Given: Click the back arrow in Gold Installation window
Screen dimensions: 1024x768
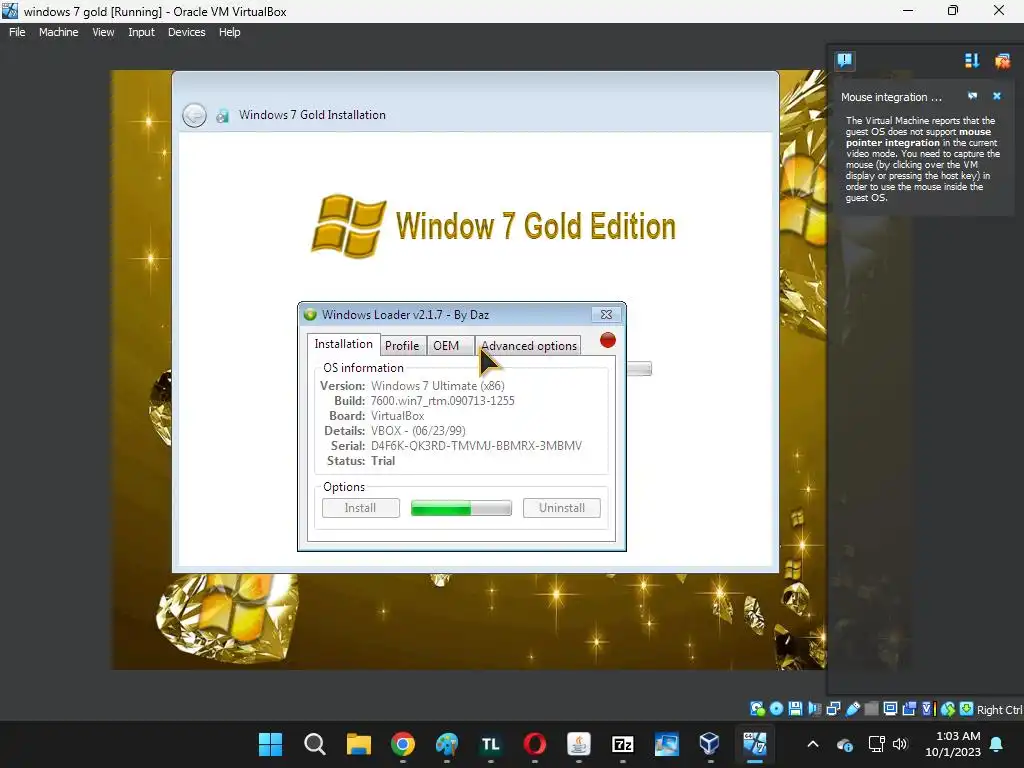Looking at the screenshot, I should pyautogui.click(x=195, y=116).
